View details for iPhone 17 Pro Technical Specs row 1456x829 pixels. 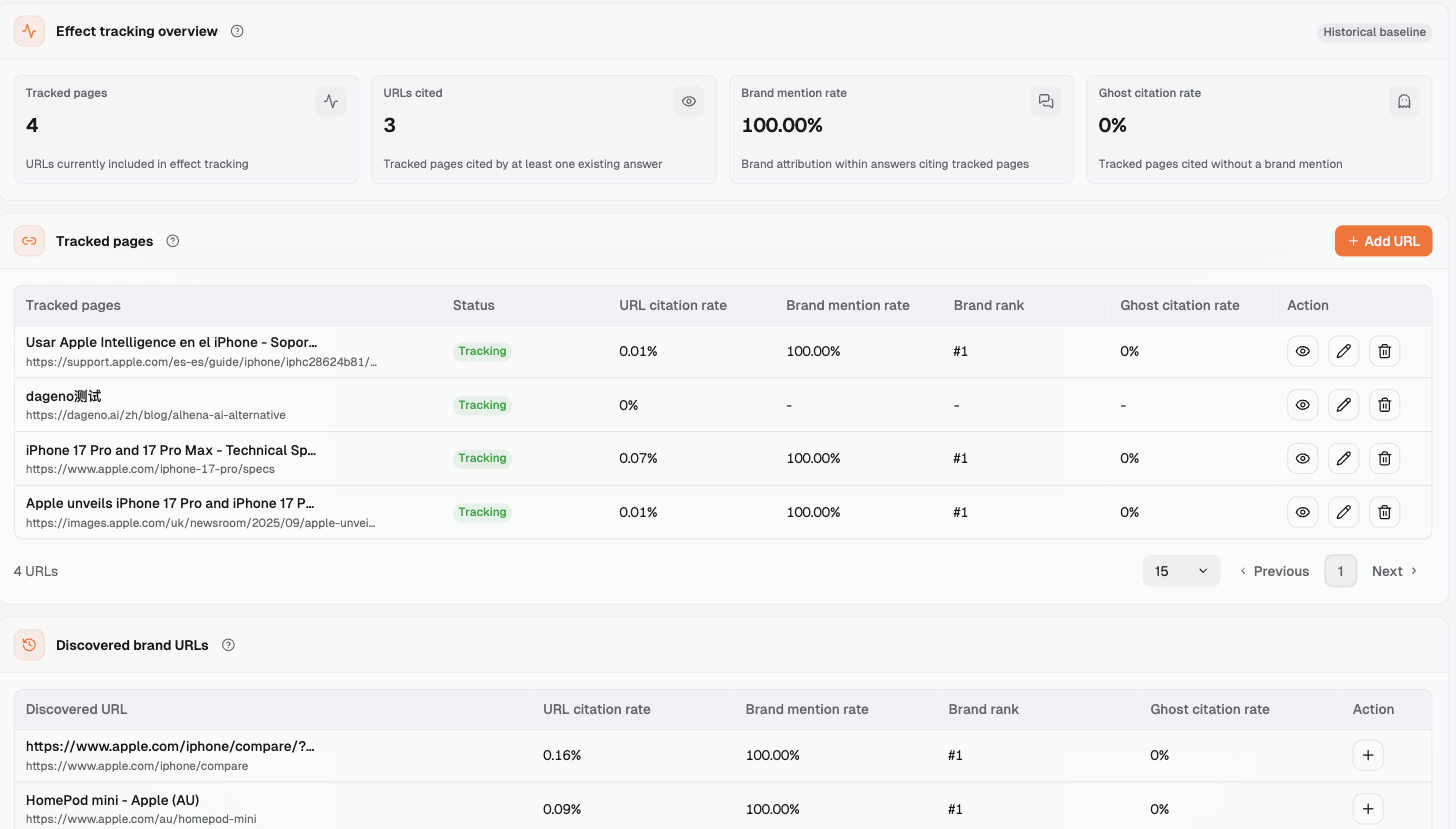coord(1303,458)
